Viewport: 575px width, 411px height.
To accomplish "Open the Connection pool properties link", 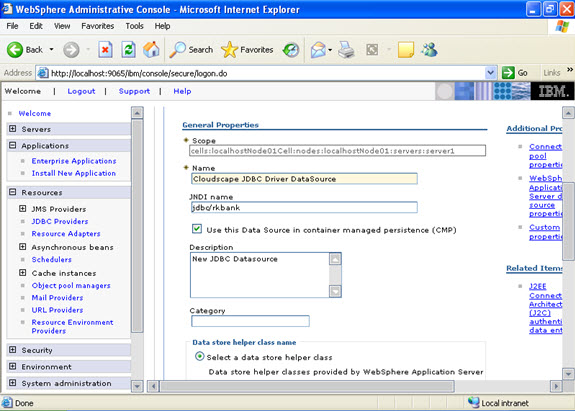I will (x=545, y=155).
